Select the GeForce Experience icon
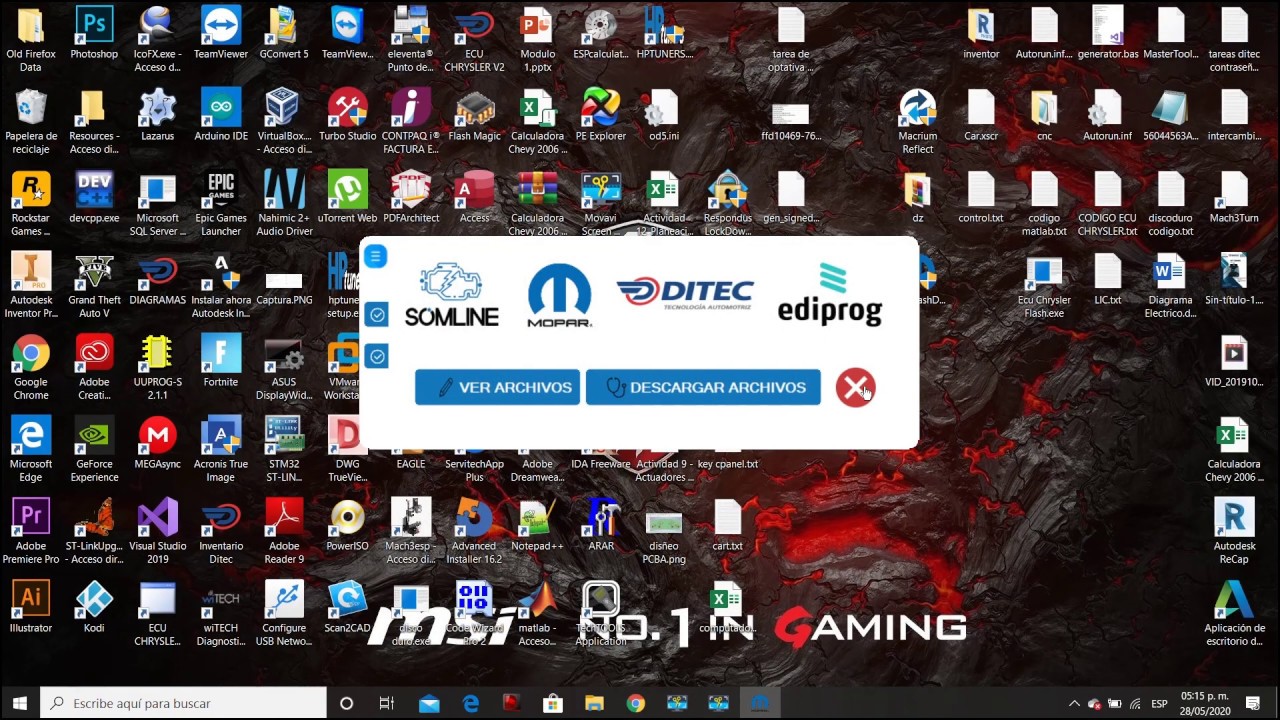 [x=94, y=450]
